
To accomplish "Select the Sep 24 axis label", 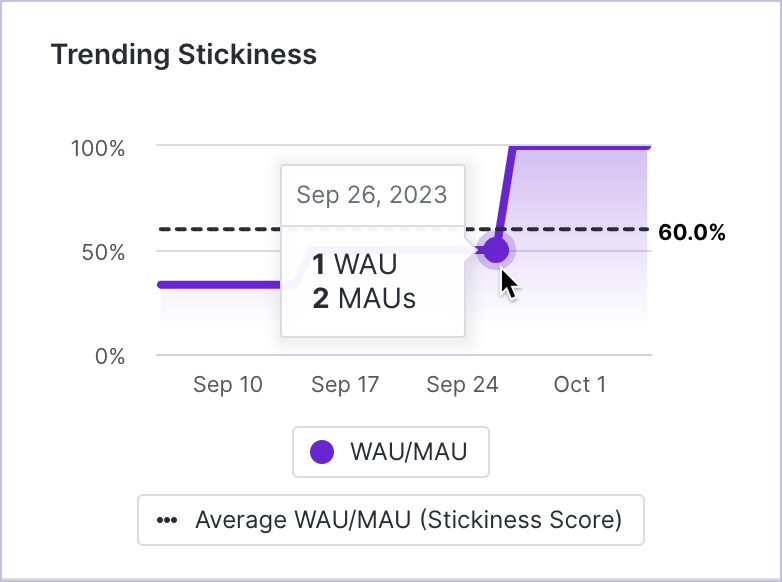I will pos(462,385).
